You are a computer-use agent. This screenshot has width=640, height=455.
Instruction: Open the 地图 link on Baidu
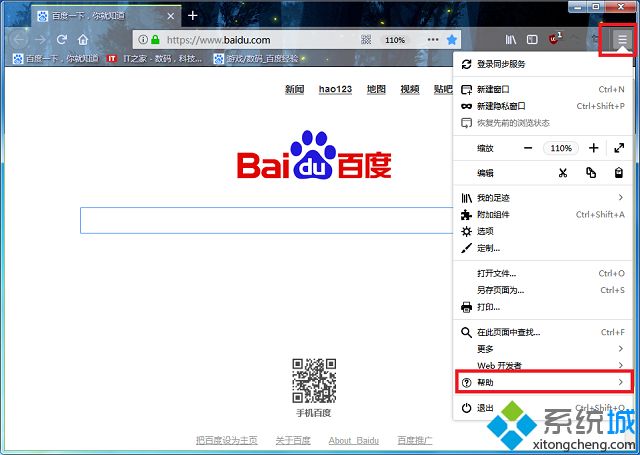pyautogui.click(x=376, y=89)
